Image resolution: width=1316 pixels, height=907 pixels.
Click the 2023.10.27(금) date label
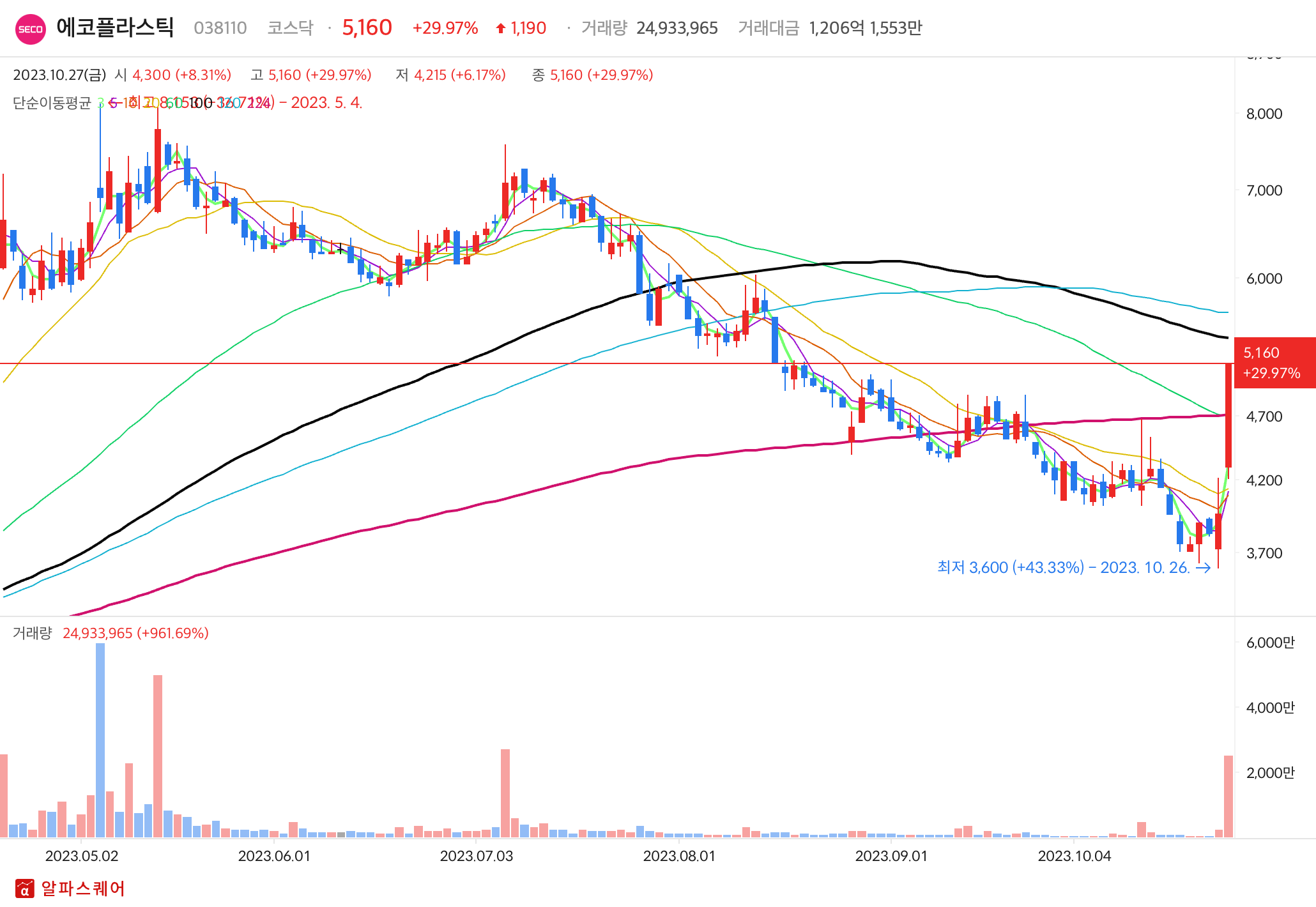(59, 75)
